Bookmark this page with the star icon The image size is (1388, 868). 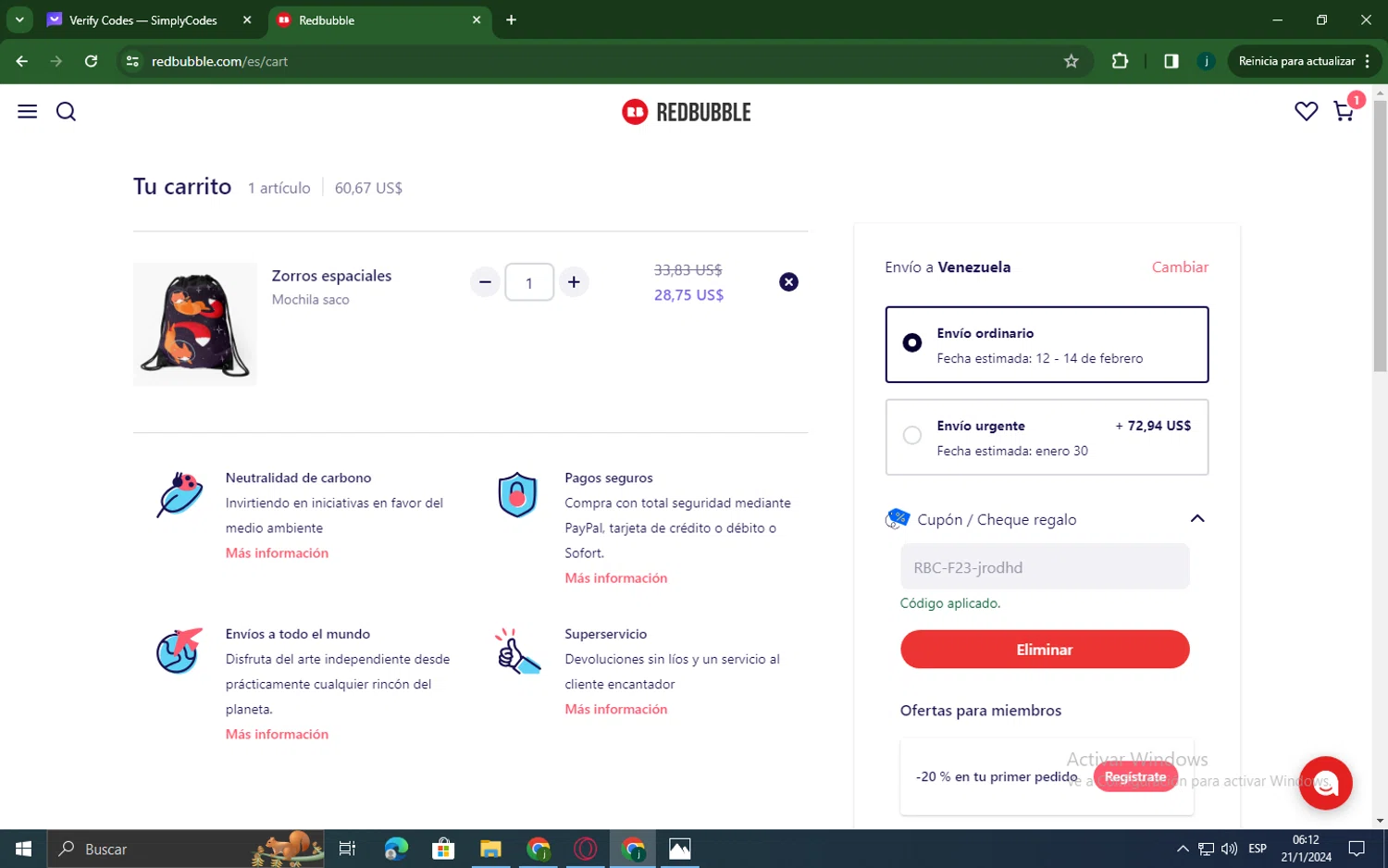tap(1072, 61)
